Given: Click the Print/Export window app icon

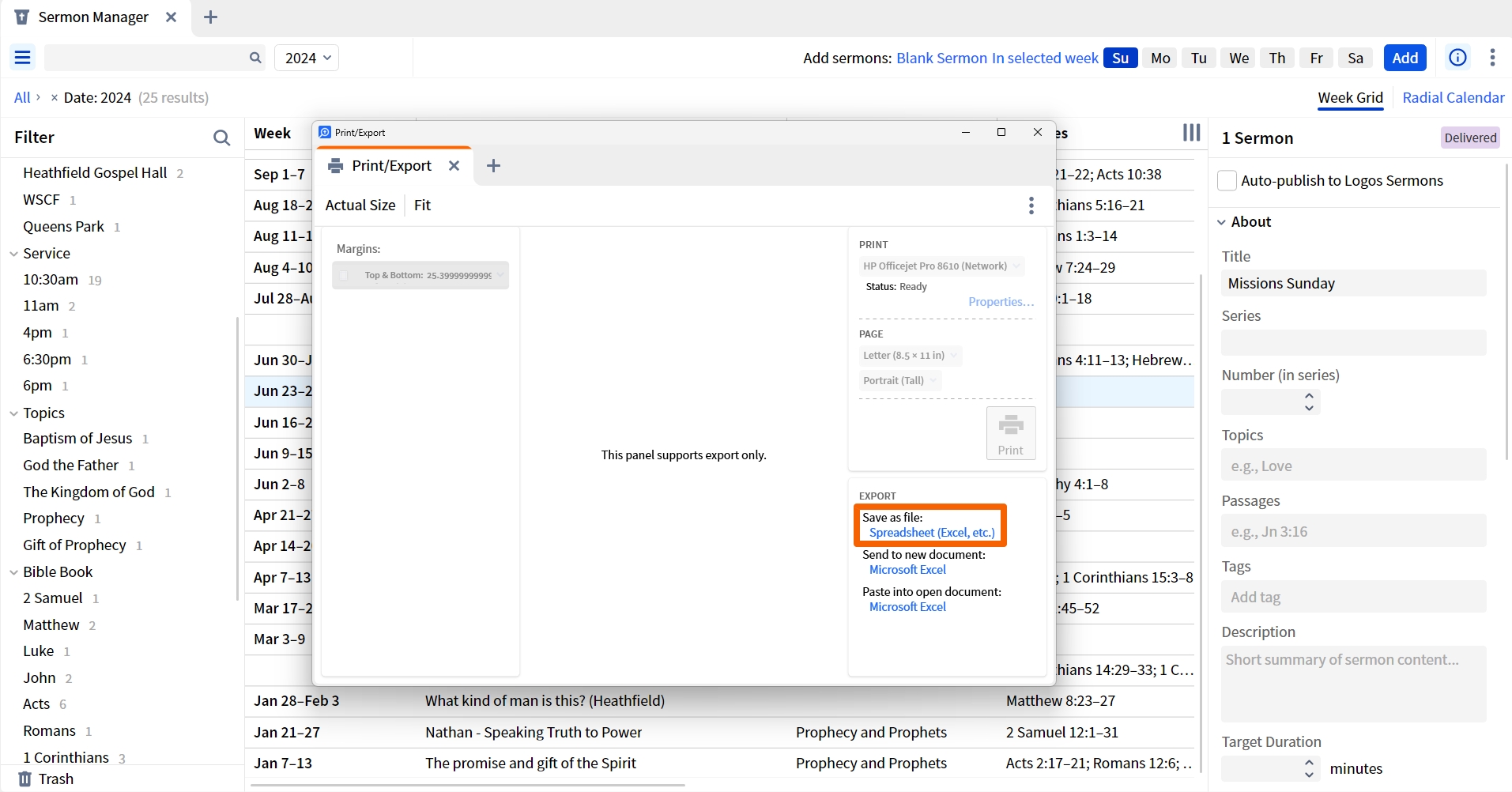Looking at the screenshot, I should tap(324, 132).
